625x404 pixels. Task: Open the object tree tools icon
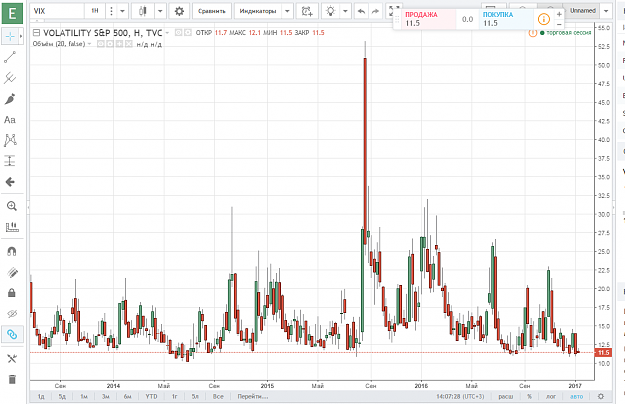12,359
